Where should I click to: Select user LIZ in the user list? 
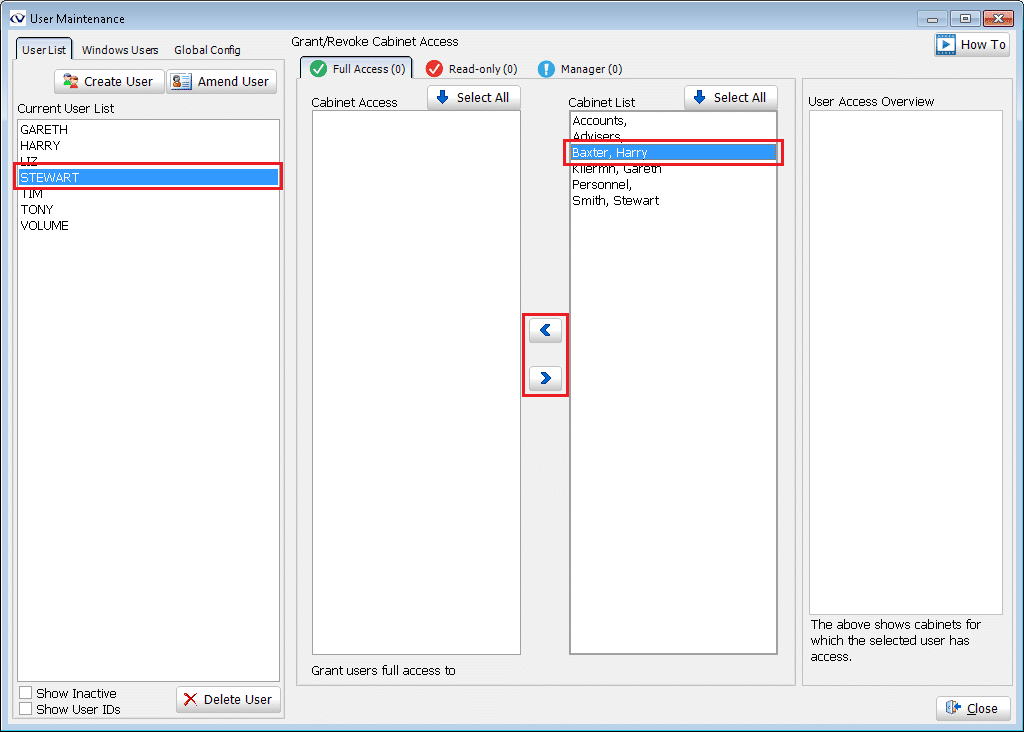[x=148, y=161]
